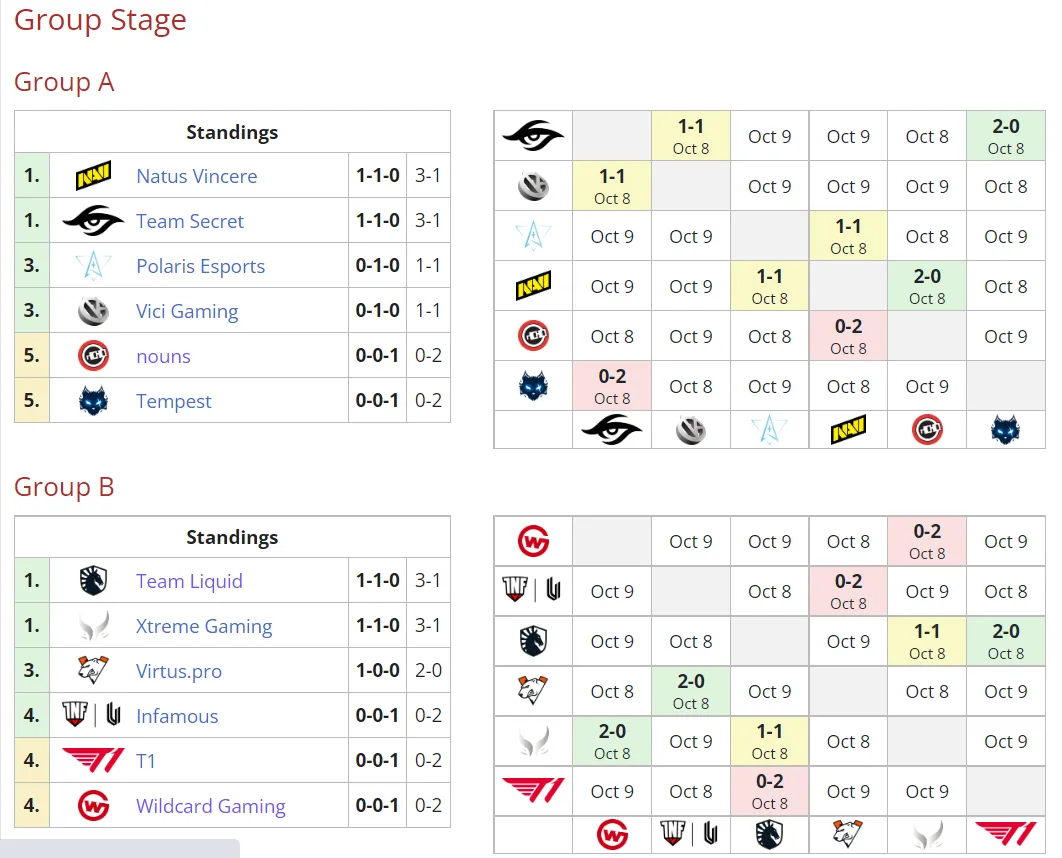Click the T1 logo in Group B standings
This screenshot has height=858, width=1062.
(x=93, y=760)
